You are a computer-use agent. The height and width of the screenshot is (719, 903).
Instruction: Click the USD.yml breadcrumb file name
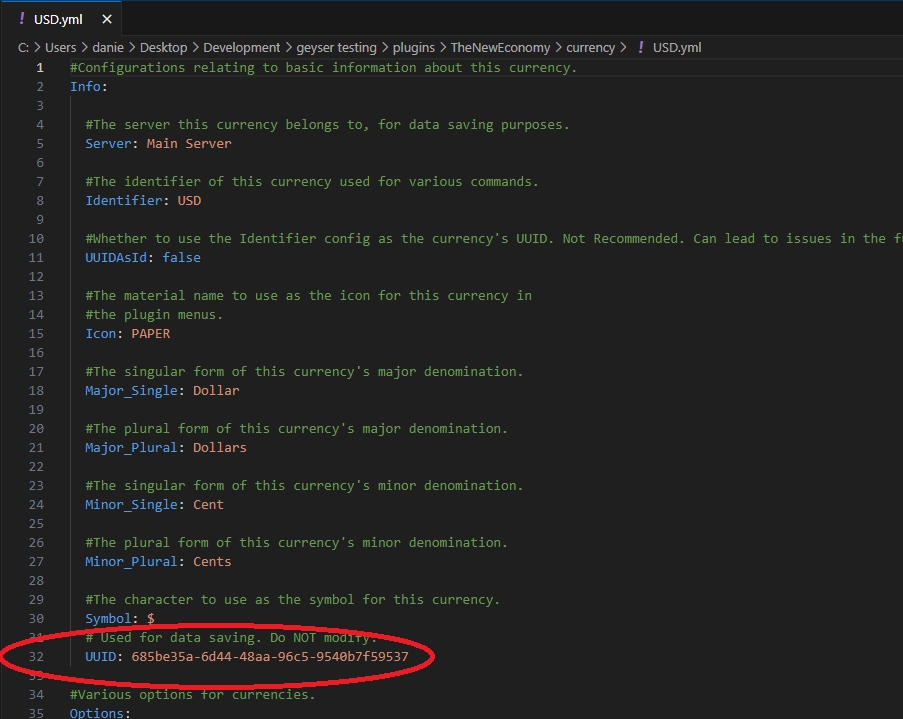coord(677,47)
